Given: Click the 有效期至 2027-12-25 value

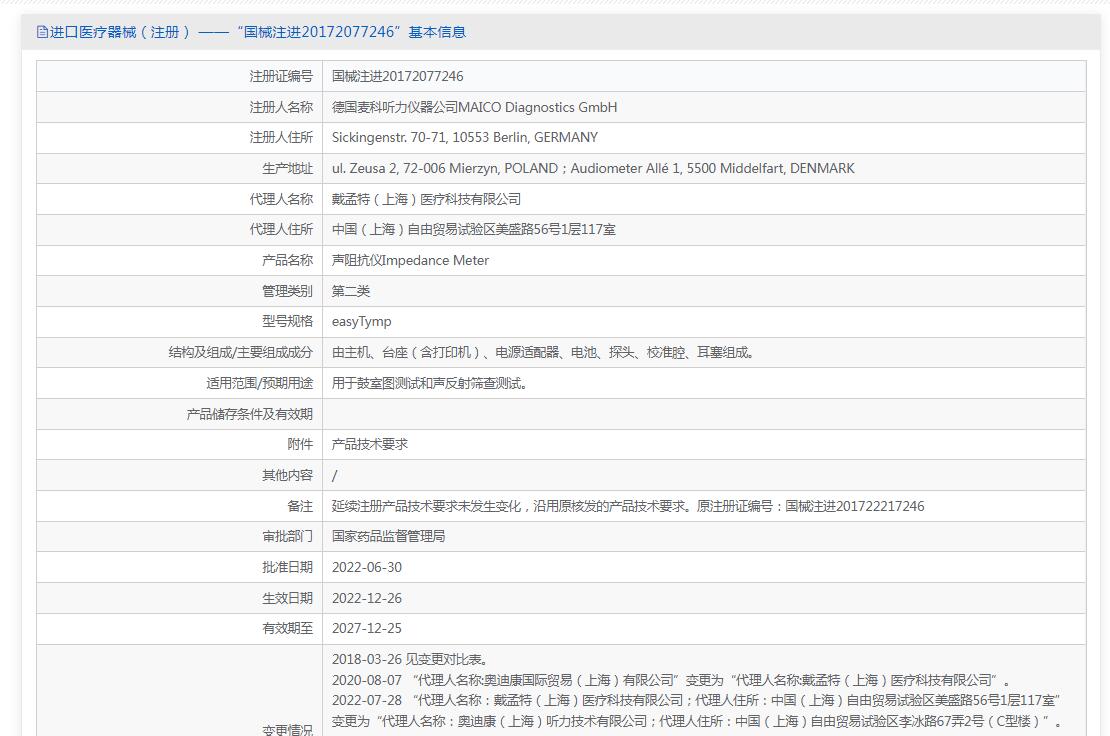Looking at the screenshot, I should (367, 628).
